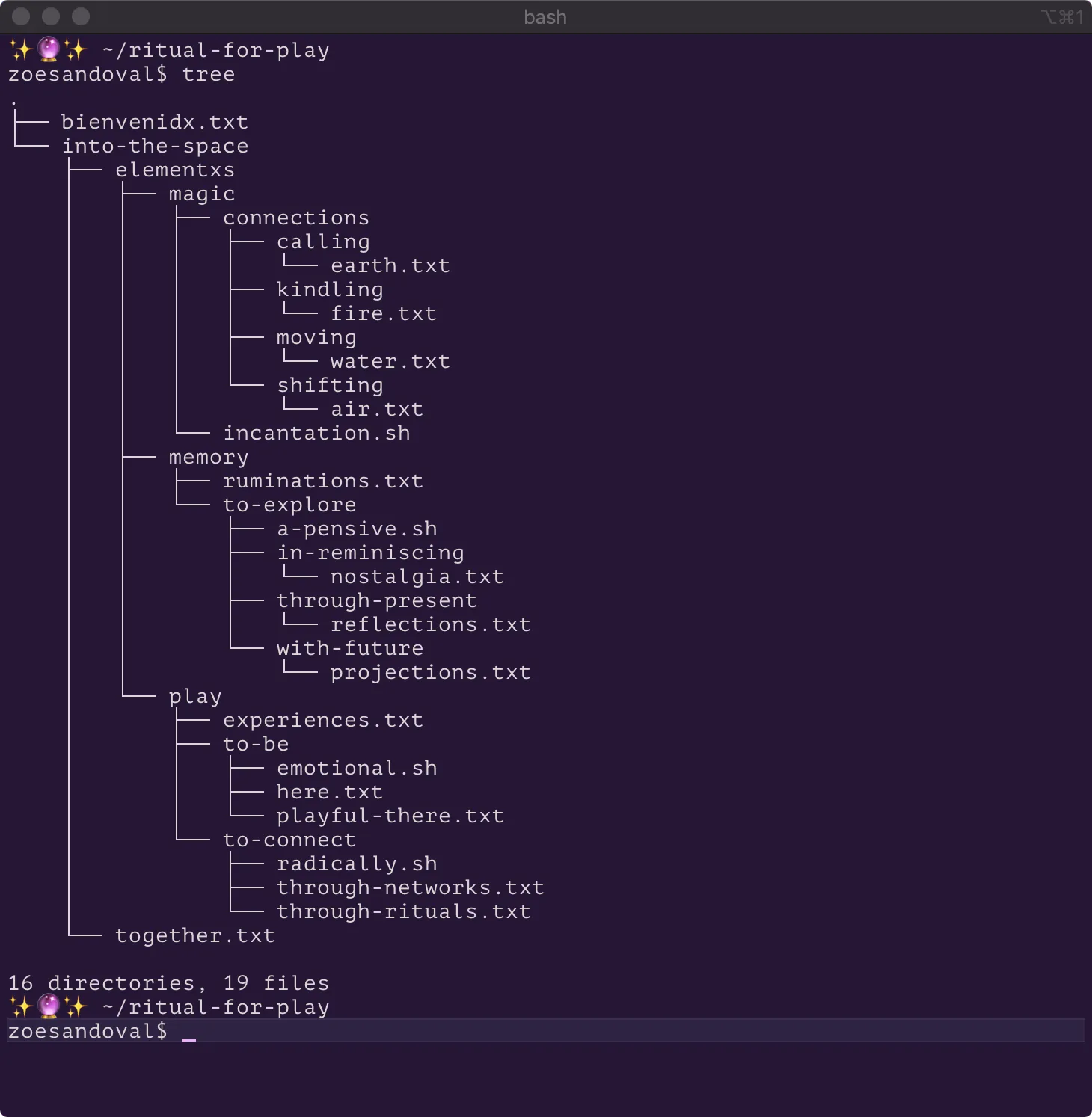This screenshot has height=1117, width=1092.
Task: Click the bash window title
Action: (545, 17)
